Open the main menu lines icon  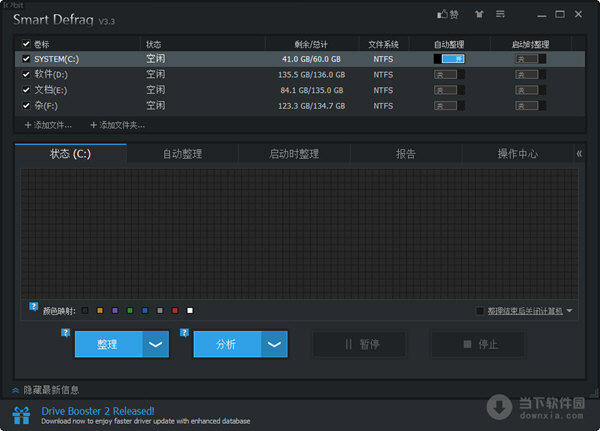(500, 14)
